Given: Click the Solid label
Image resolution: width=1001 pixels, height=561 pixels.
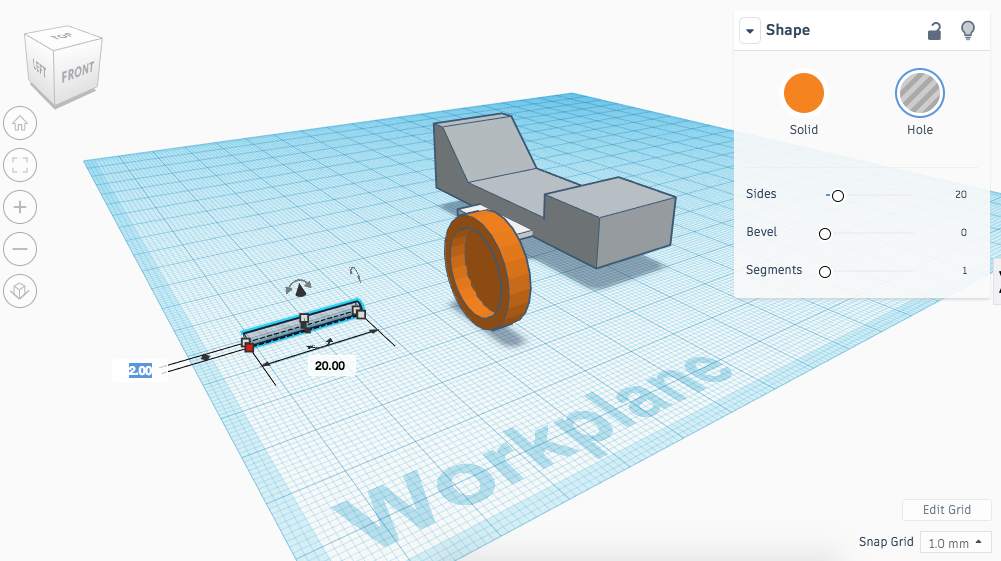Looking at the screenshot, I should point(803,130).
